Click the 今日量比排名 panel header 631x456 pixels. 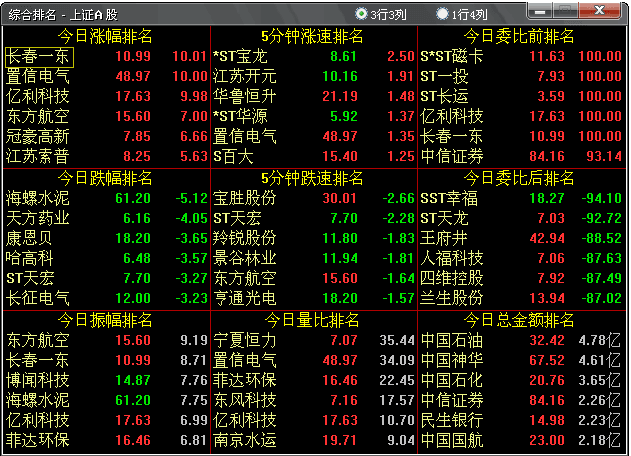tap(312, 320)
